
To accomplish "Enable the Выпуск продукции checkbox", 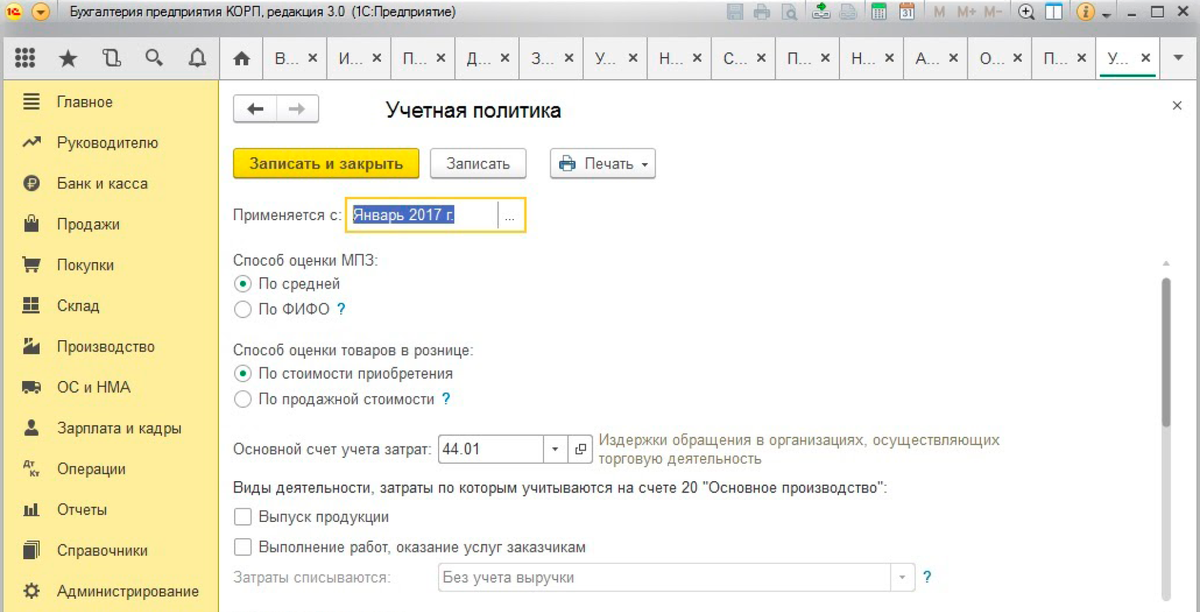I will [x=242, y=517].
